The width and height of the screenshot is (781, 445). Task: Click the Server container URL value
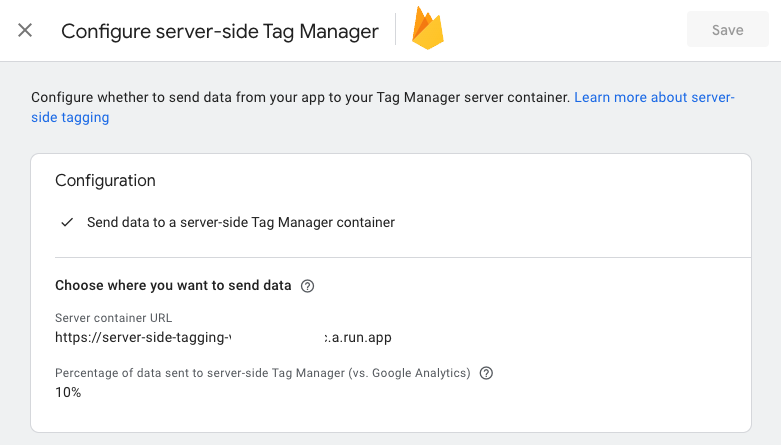[x=223, y=337]
